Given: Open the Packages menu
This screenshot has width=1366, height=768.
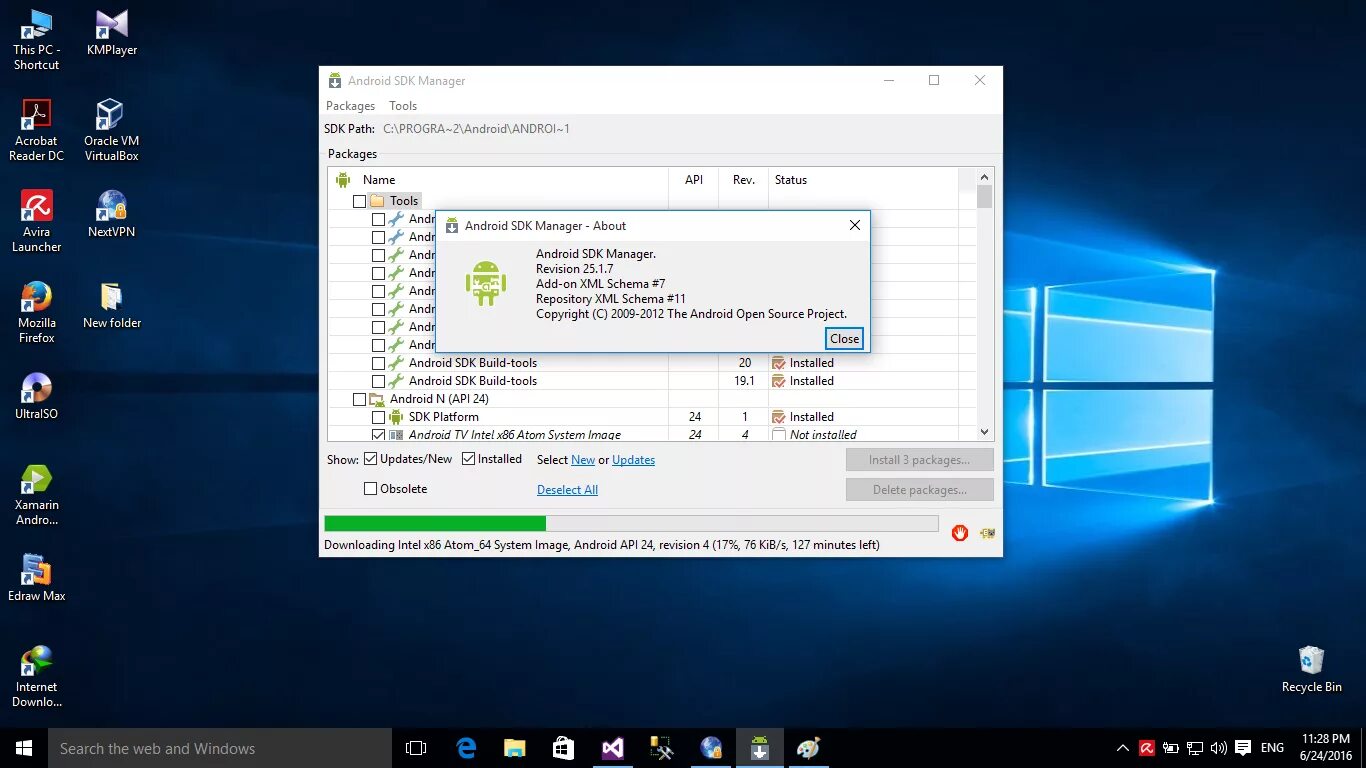Looking at the screenshot, I should (x=350, y=106).
